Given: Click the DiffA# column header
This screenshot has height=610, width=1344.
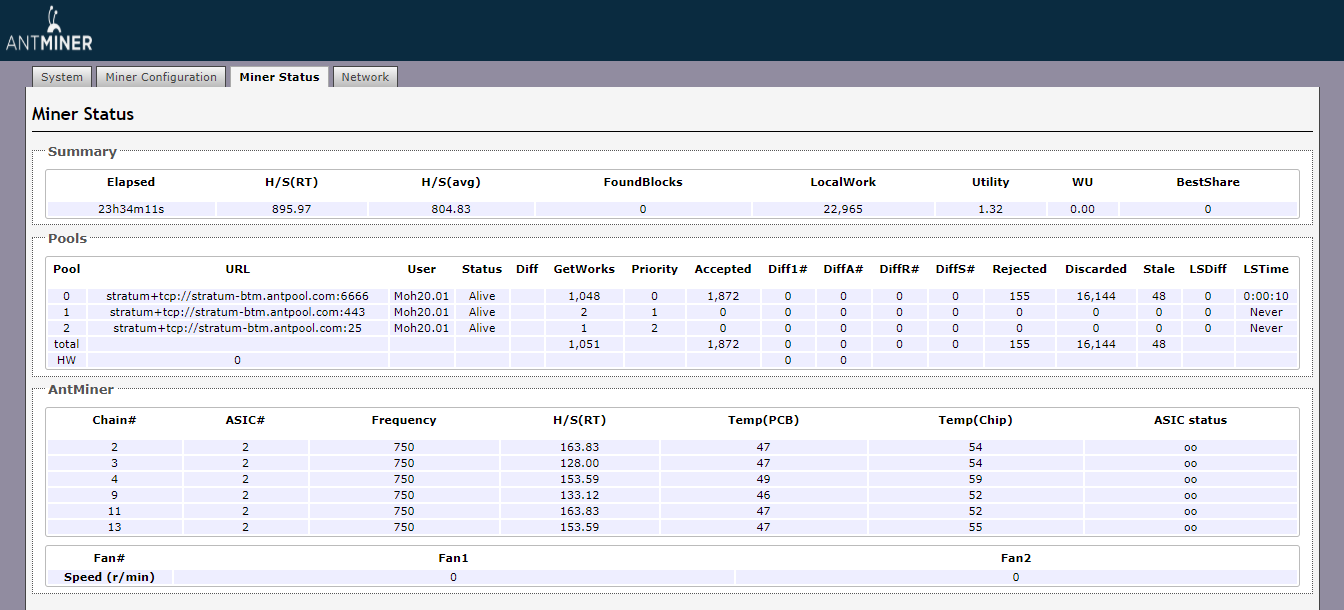Looking at the screenshot, I should (843, 269).
